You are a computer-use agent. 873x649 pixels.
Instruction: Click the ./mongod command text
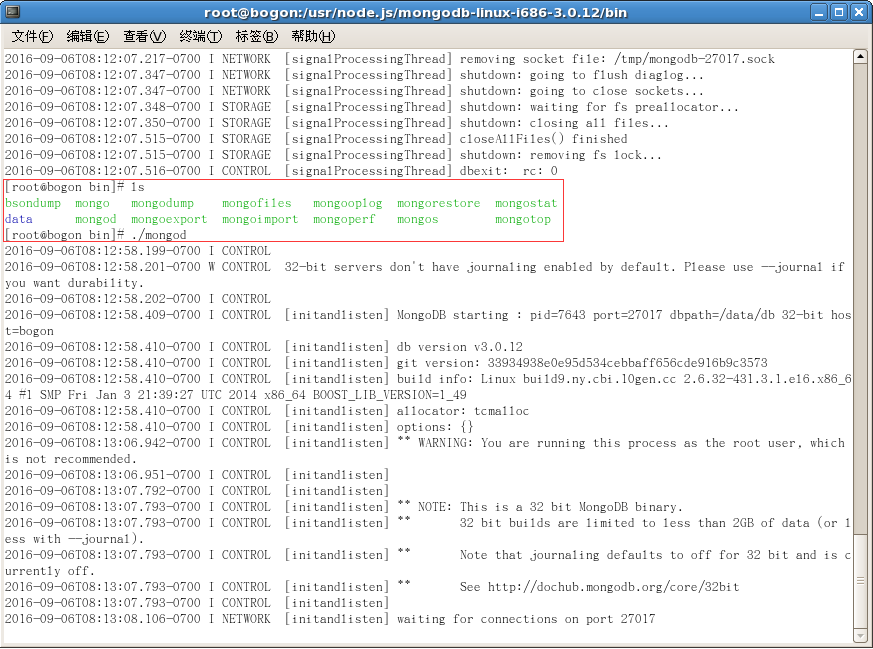[159, 235]
